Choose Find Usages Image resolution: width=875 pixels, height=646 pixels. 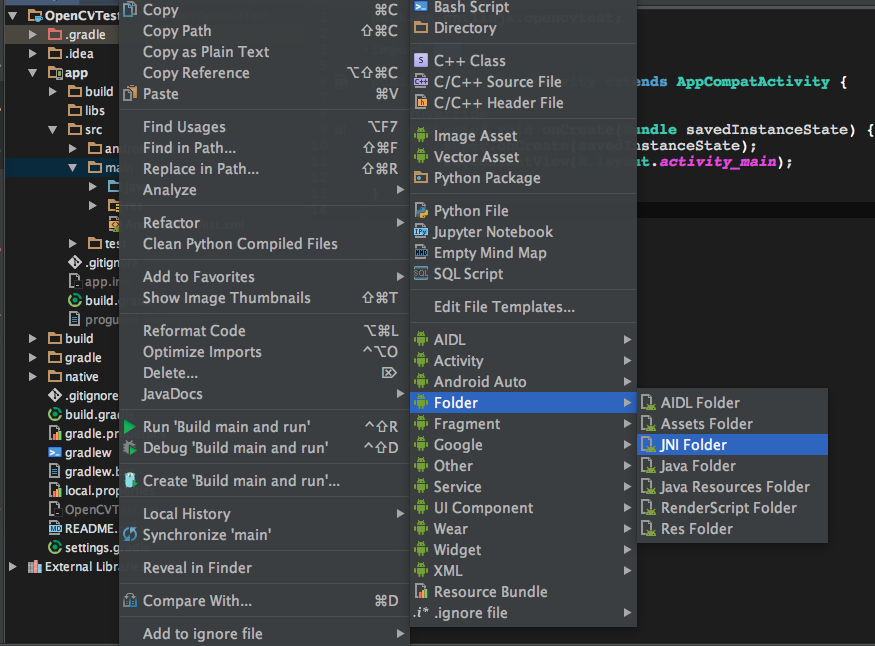265,127
